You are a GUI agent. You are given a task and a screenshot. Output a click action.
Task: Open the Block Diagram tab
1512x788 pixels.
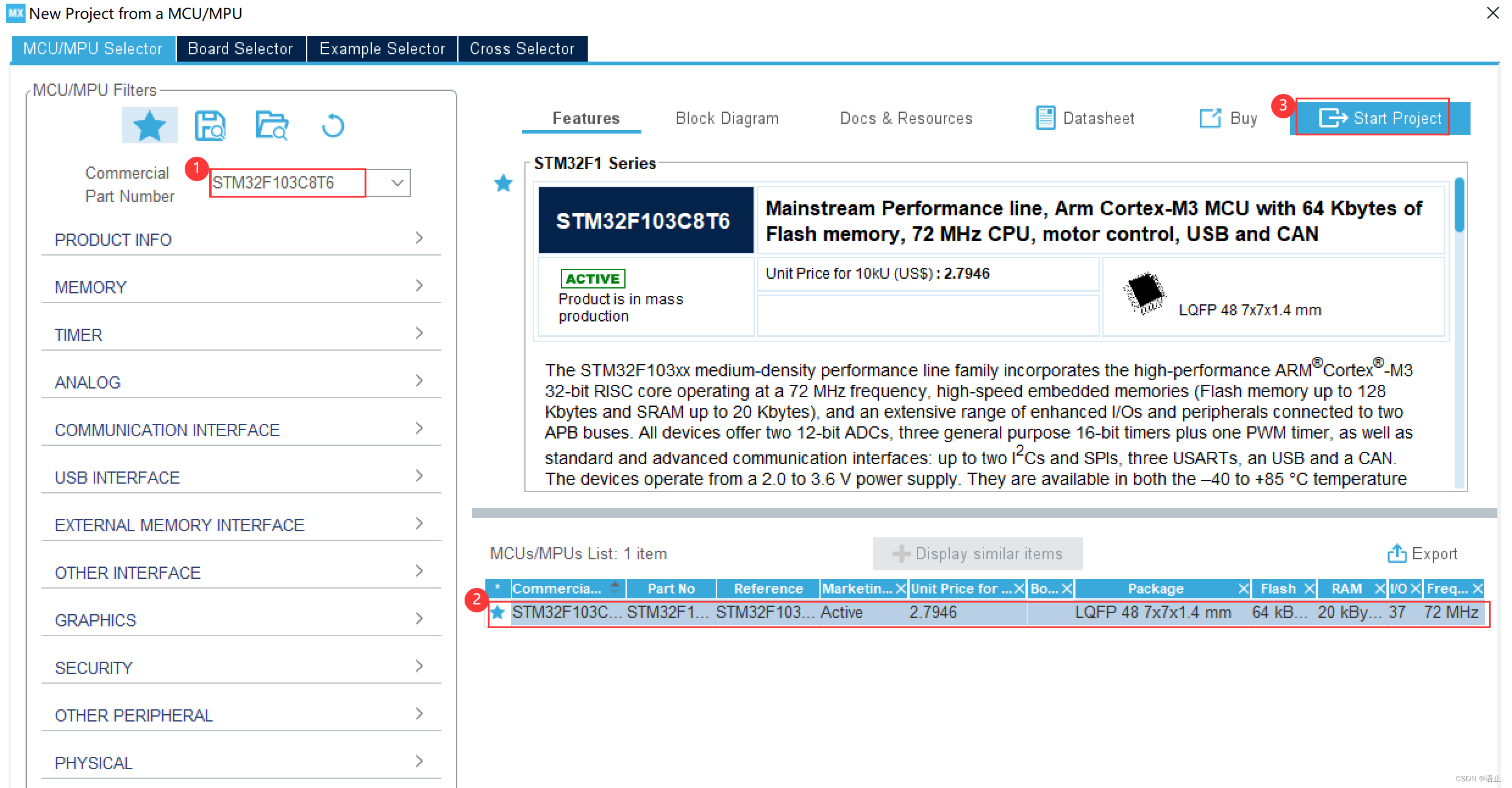(727, 118)
